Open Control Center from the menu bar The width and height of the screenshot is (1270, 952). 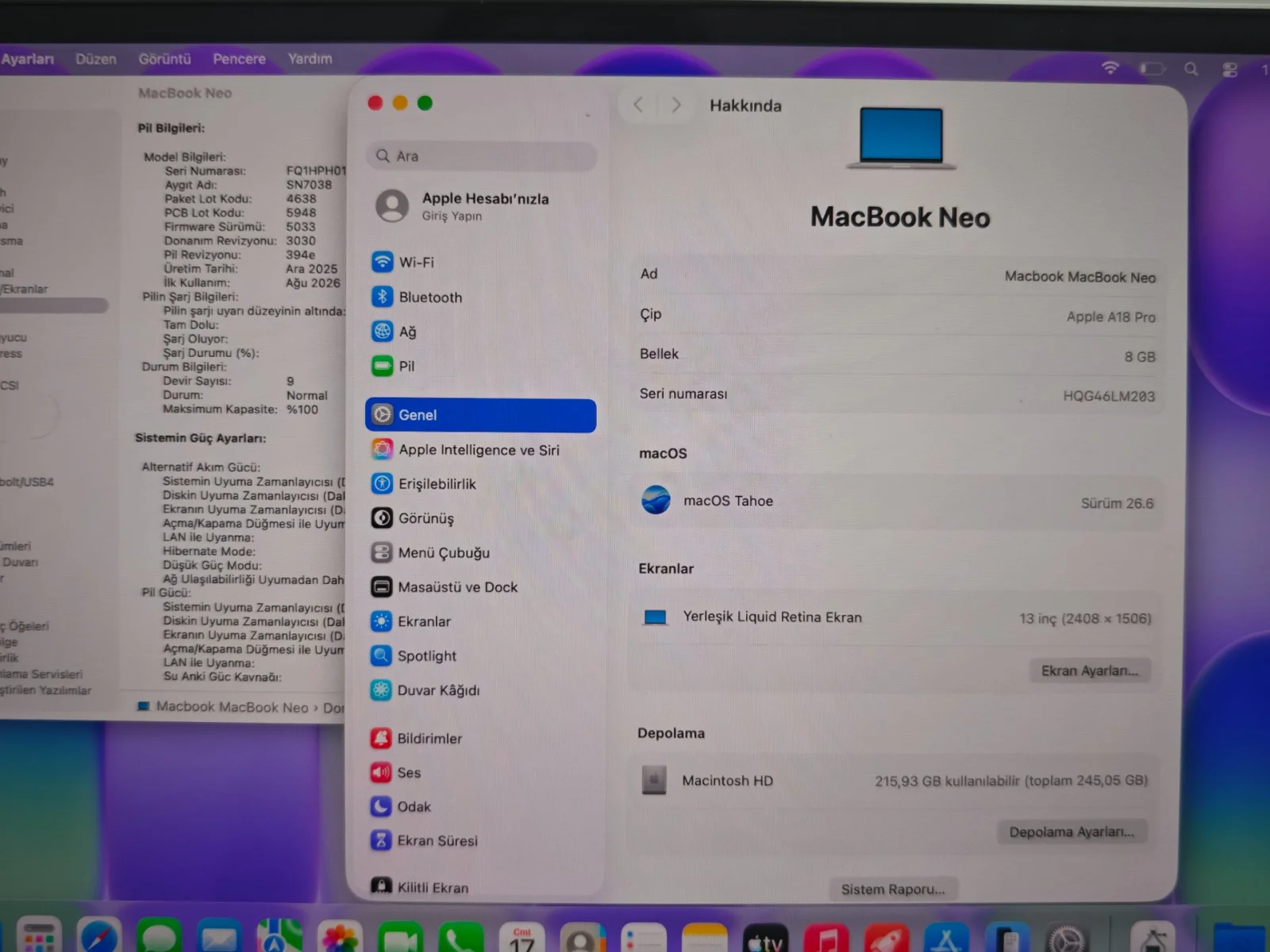pos(1230,70)
